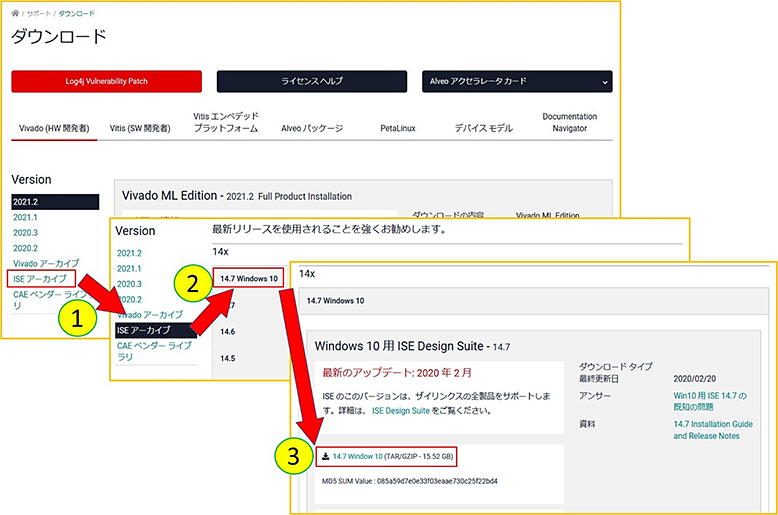
Task: Click the Vivado ML Edition - 2021.2 heading
Action: [237, 195]
